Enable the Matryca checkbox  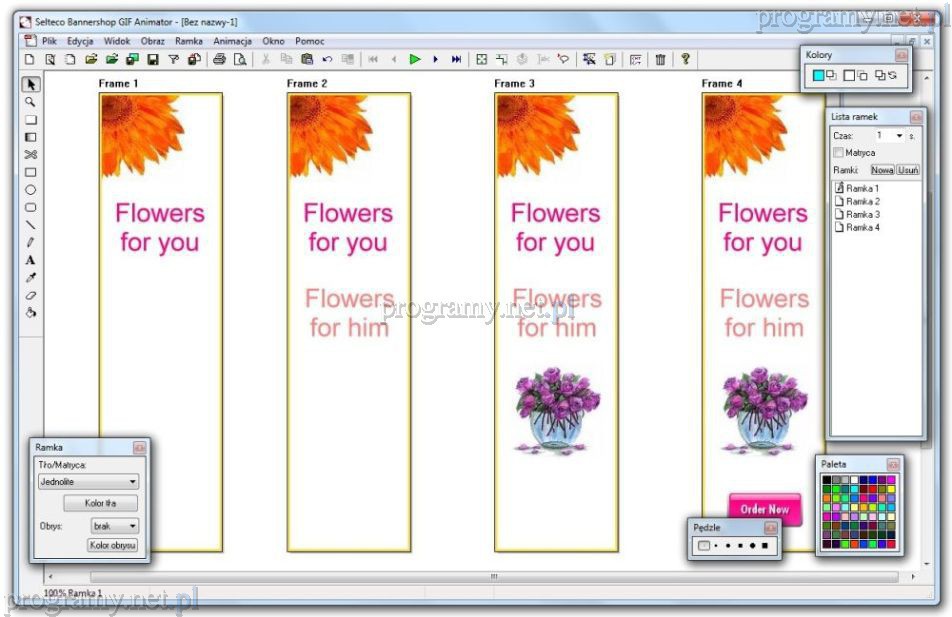838,153
